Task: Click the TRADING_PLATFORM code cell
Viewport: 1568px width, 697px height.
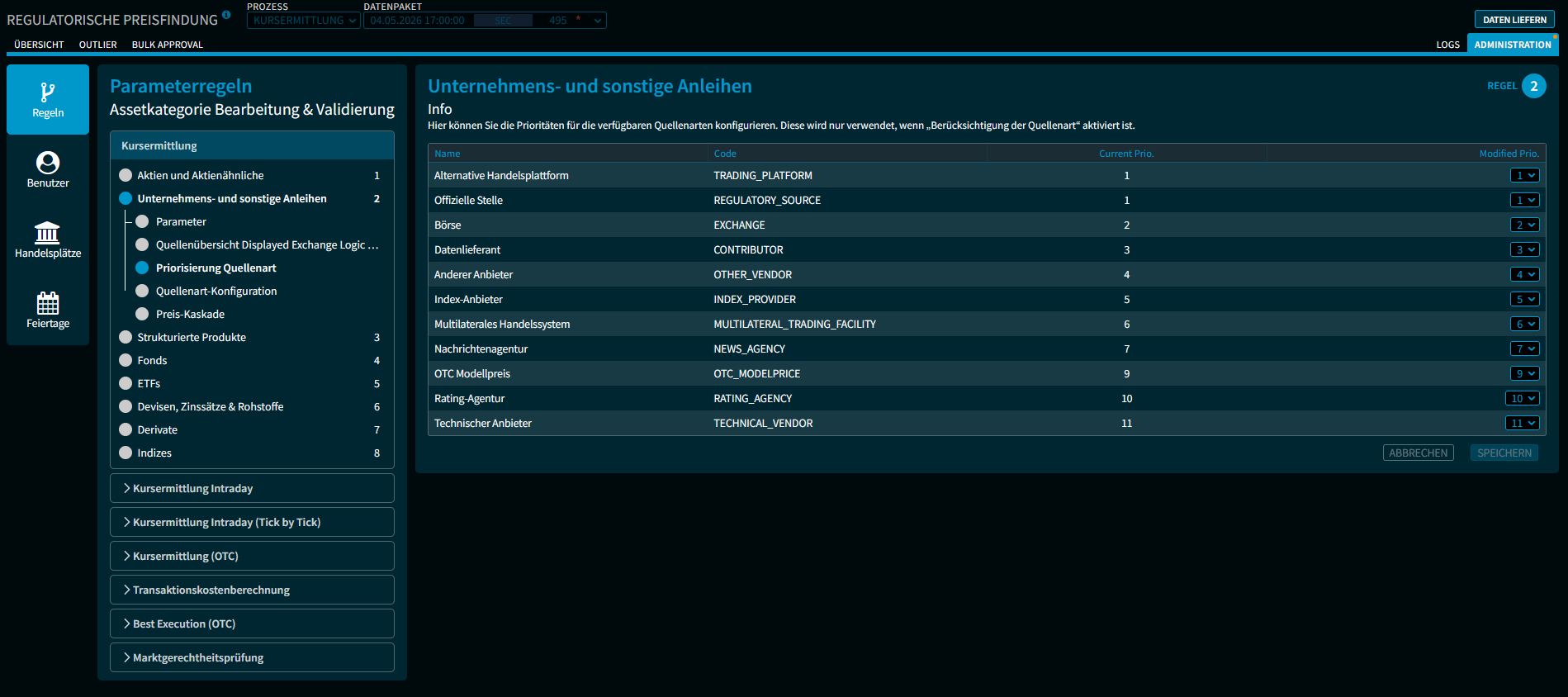Action: point(763,175)
